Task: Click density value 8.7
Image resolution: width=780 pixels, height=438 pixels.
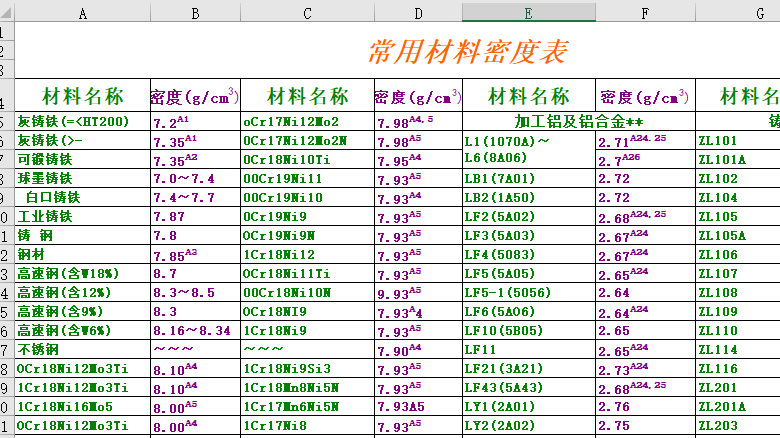Action: pos(195,273)
